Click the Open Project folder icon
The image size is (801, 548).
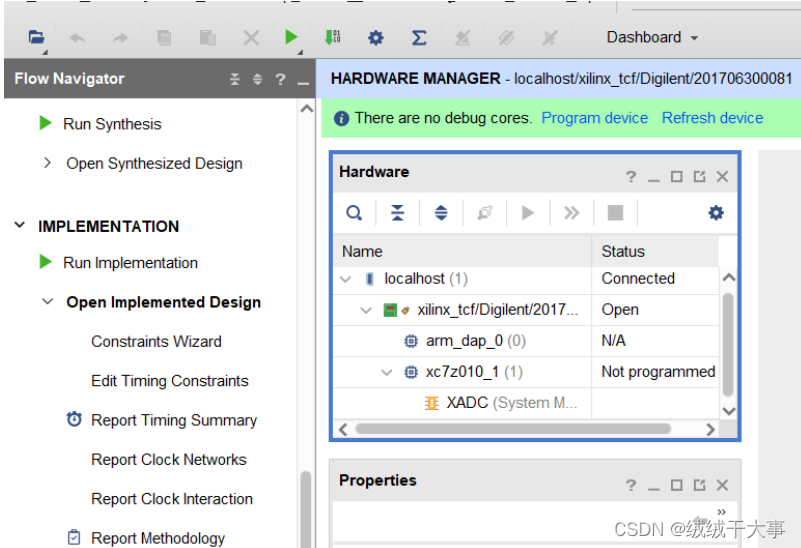click(x=36, y=37)
